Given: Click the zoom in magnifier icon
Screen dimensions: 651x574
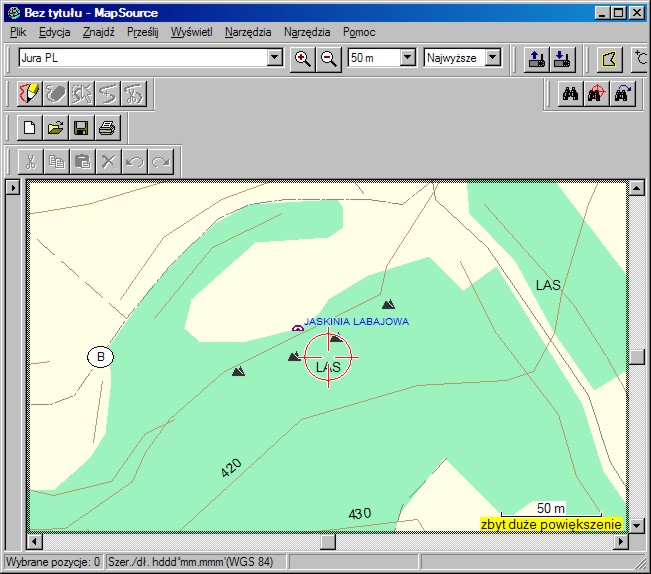Looking at the screenshot, I should pos(303,58).
